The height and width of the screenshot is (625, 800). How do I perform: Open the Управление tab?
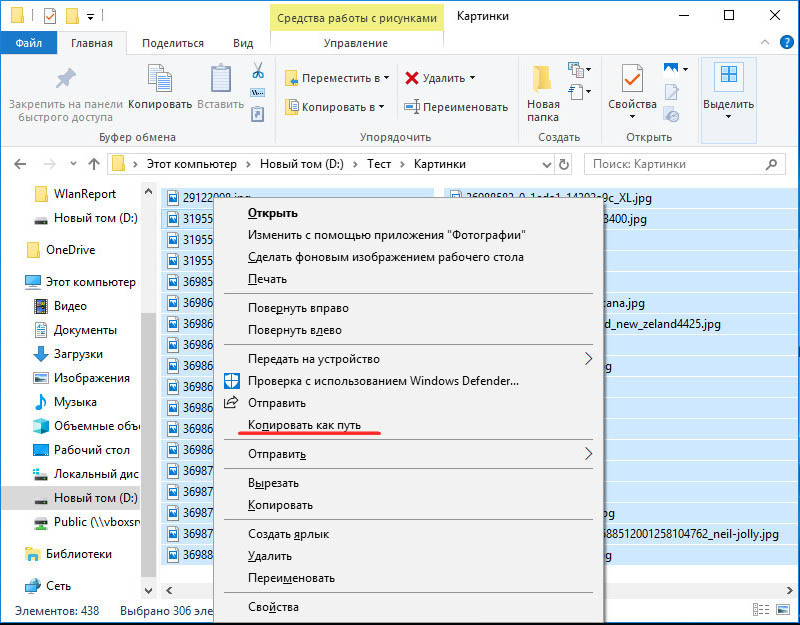click(x=356, y=43)
